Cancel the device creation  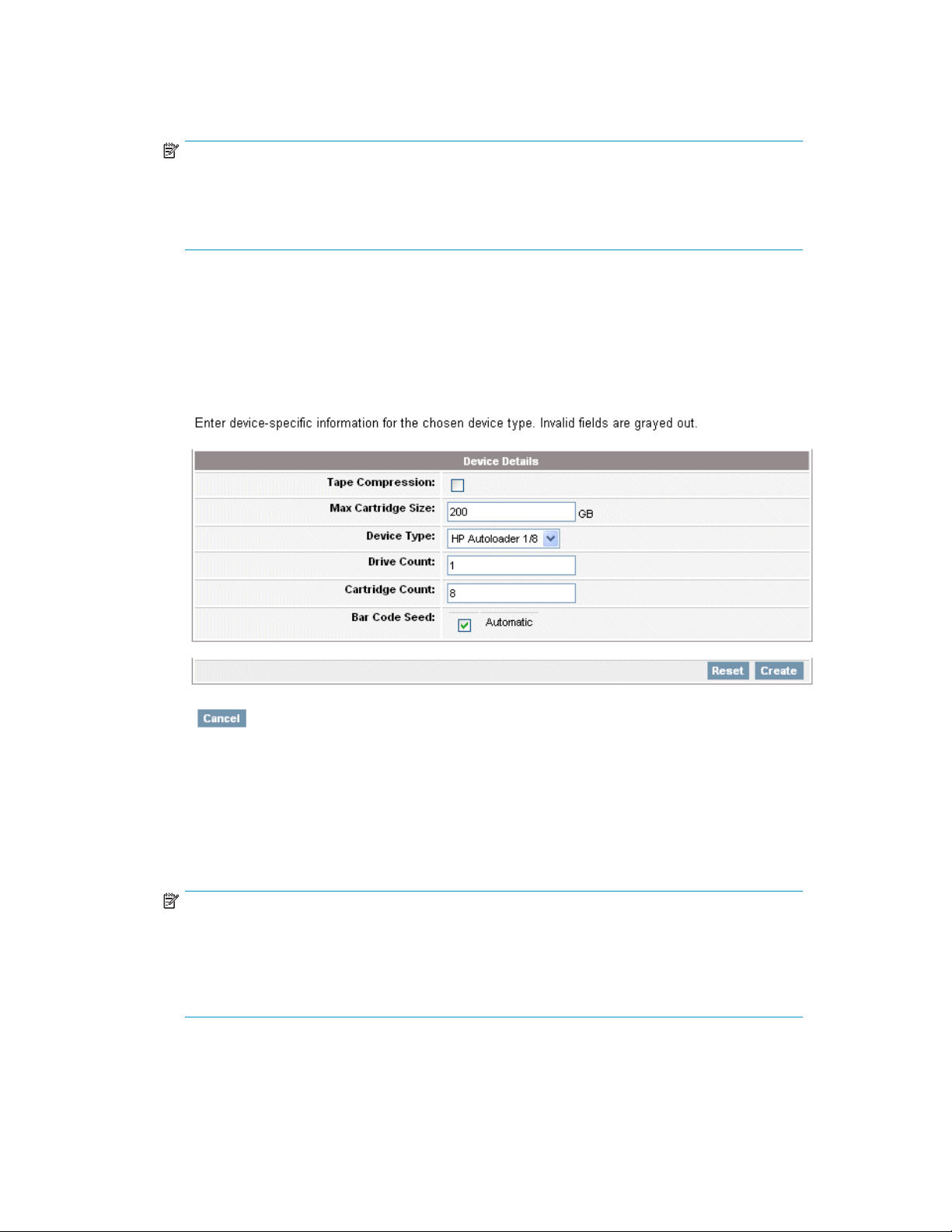coord(221,718)
